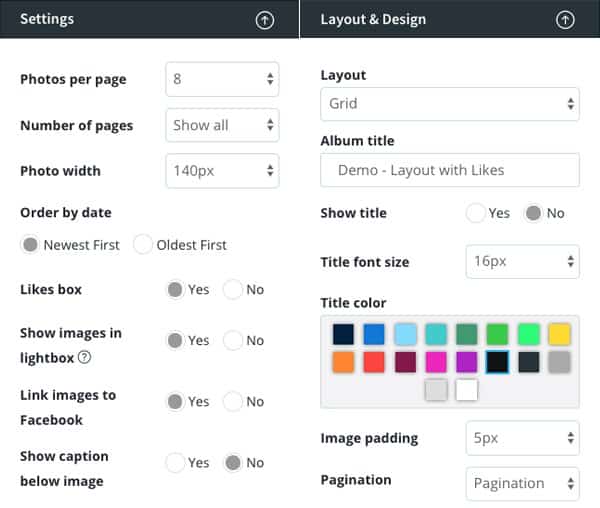Change the Title font size dropdown
Image resolution: width=600 pixels, height=508 pixels.
522,262
